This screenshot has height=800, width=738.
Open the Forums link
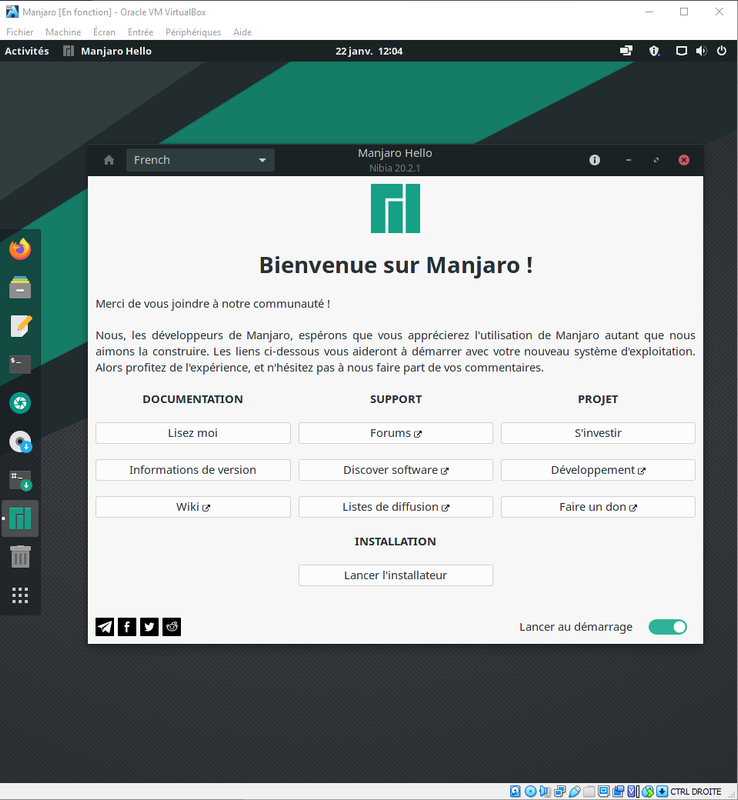[396, 433]
